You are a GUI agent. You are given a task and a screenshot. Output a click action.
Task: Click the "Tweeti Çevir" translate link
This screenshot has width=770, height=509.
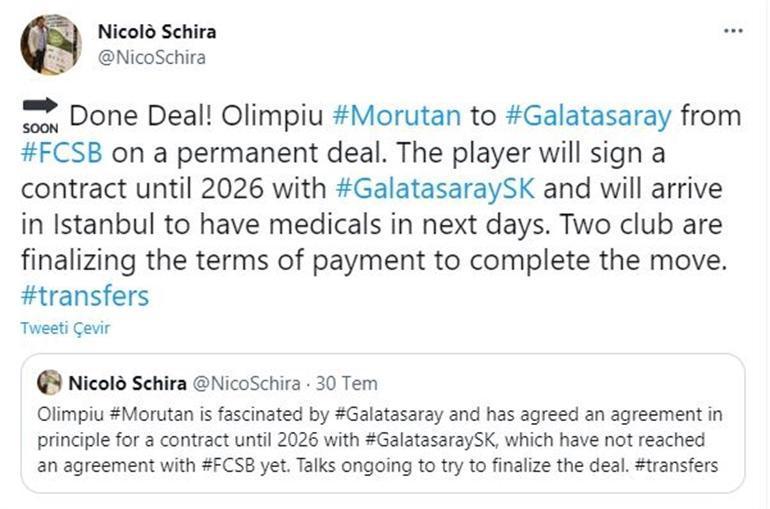point(66,328)
